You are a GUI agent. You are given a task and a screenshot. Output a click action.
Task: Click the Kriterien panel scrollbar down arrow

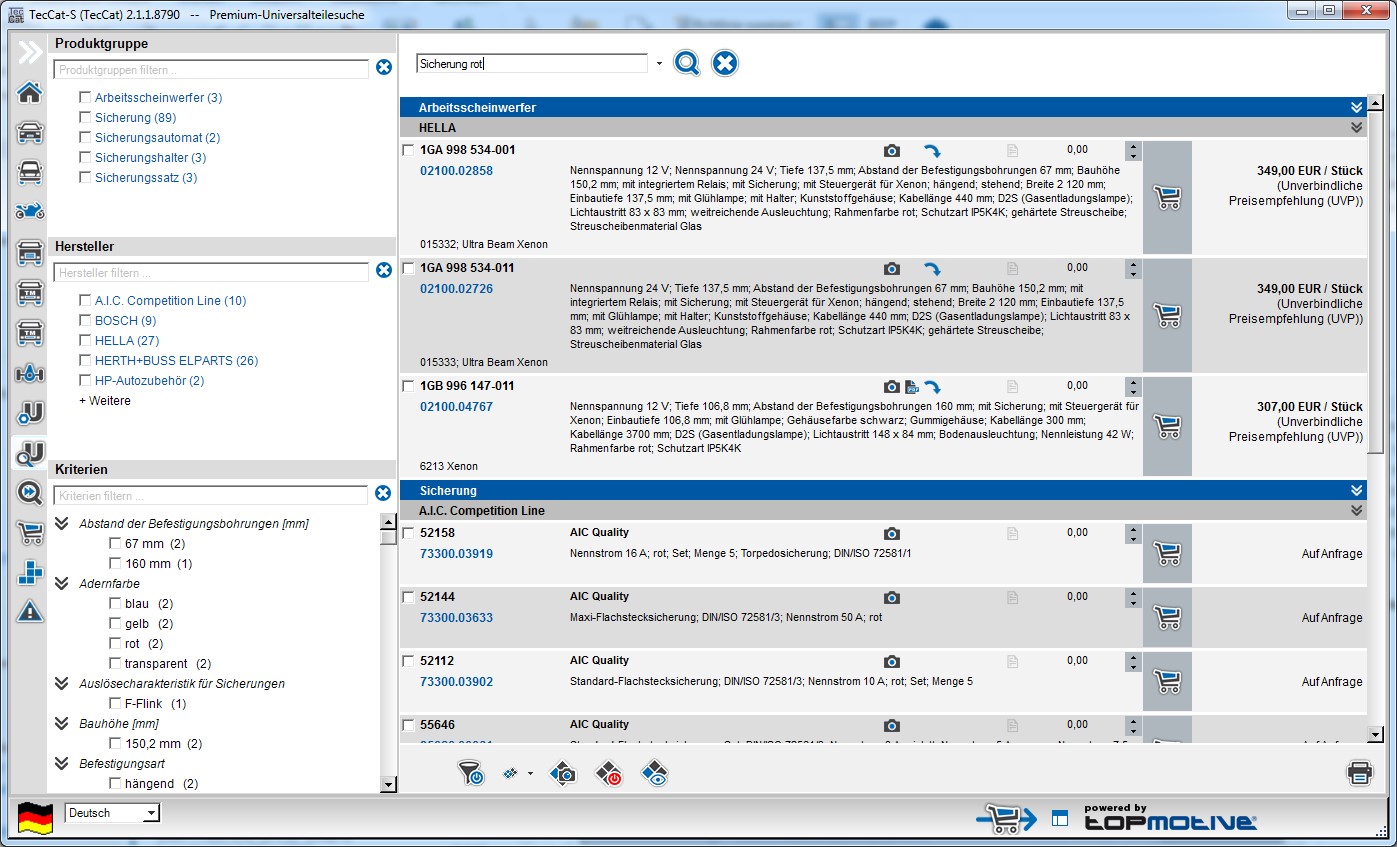pyautogui.click(x=388, y=785)
